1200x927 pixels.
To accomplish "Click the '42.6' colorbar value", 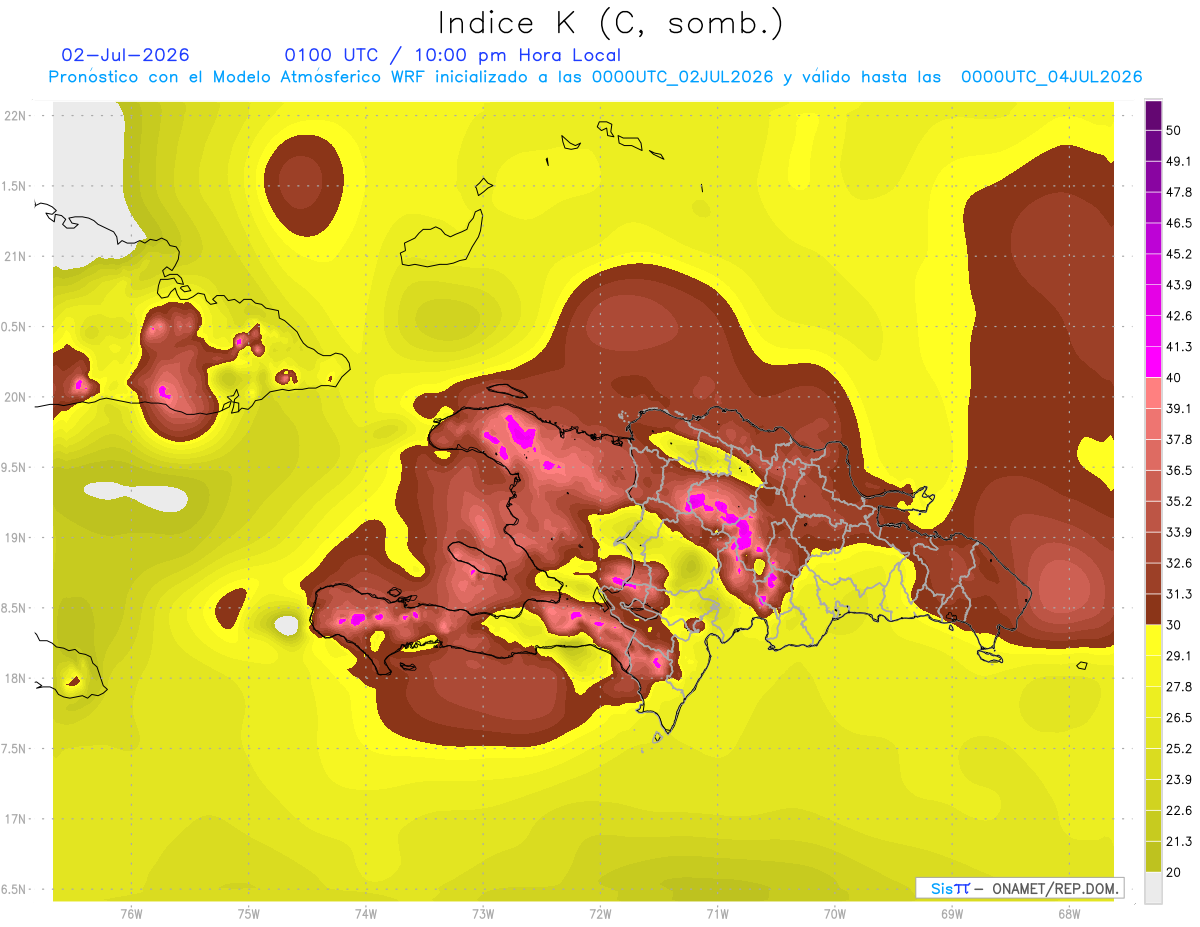I will [1179, 316].
